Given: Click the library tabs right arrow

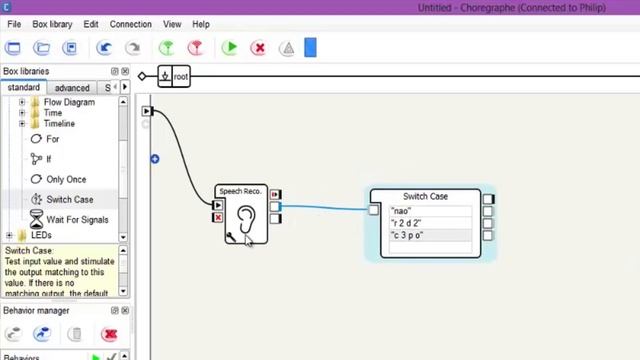Looking at the screenshot, I should click(125, 87).
